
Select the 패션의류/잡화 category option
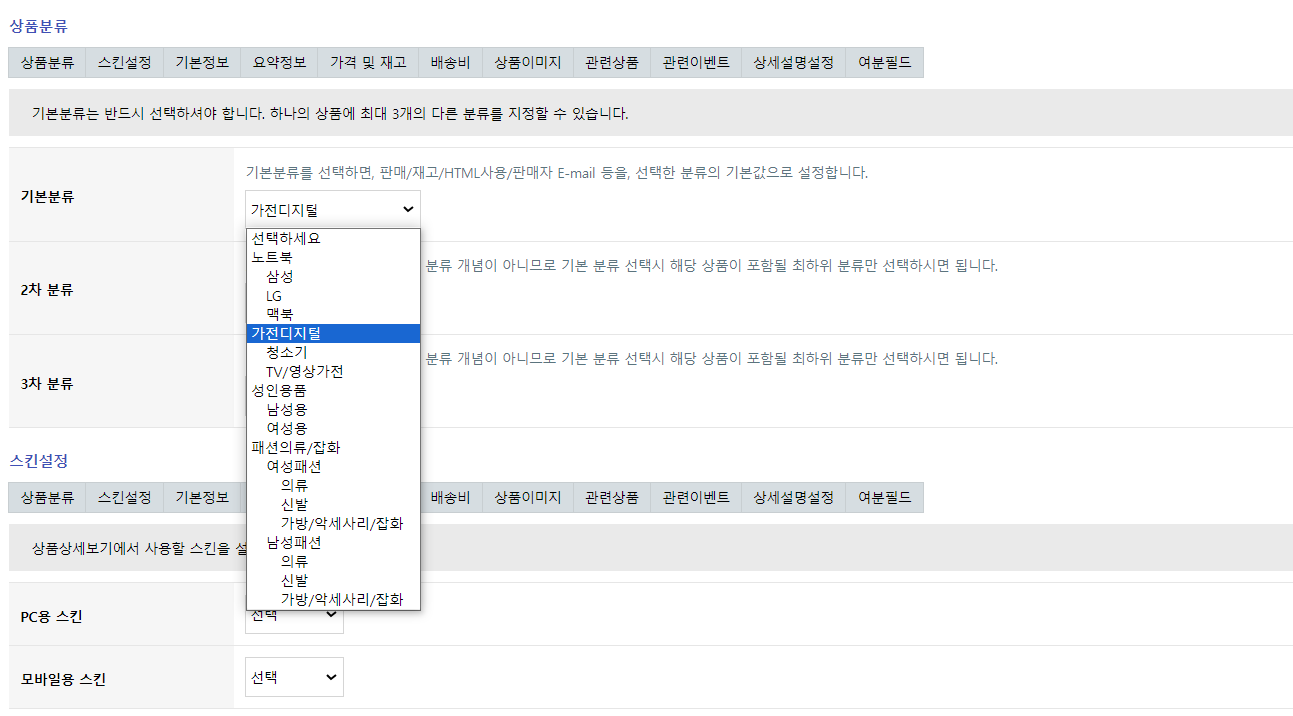point(296,447)
